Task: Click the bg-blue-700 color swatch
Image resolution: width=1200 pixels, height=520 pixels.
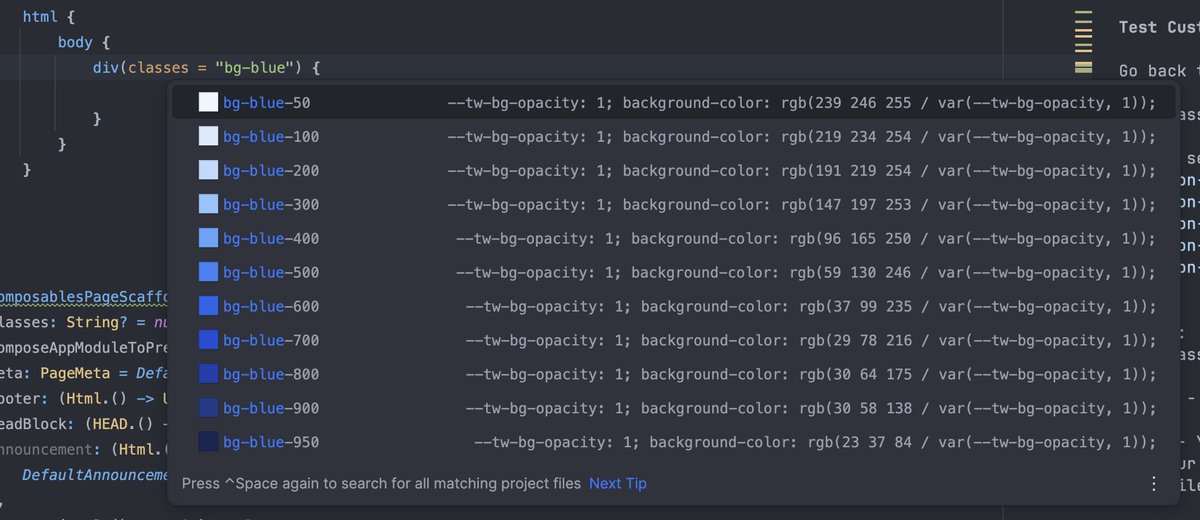Action: pyautogui.click(x=208, y=340)
